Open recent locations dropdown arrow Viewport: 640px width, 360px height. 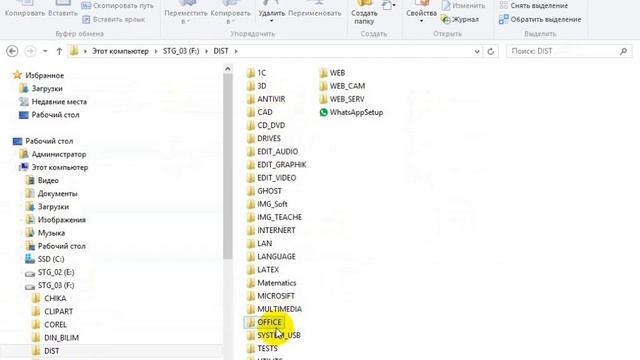coord(45,51)
